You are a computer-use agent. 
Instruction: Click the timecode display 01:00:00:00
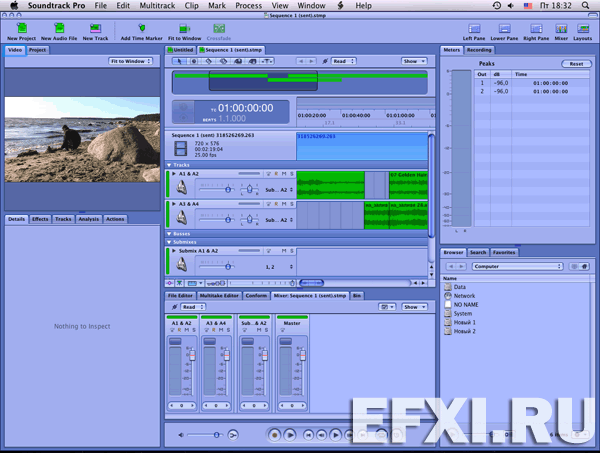[x=246, y=108]
